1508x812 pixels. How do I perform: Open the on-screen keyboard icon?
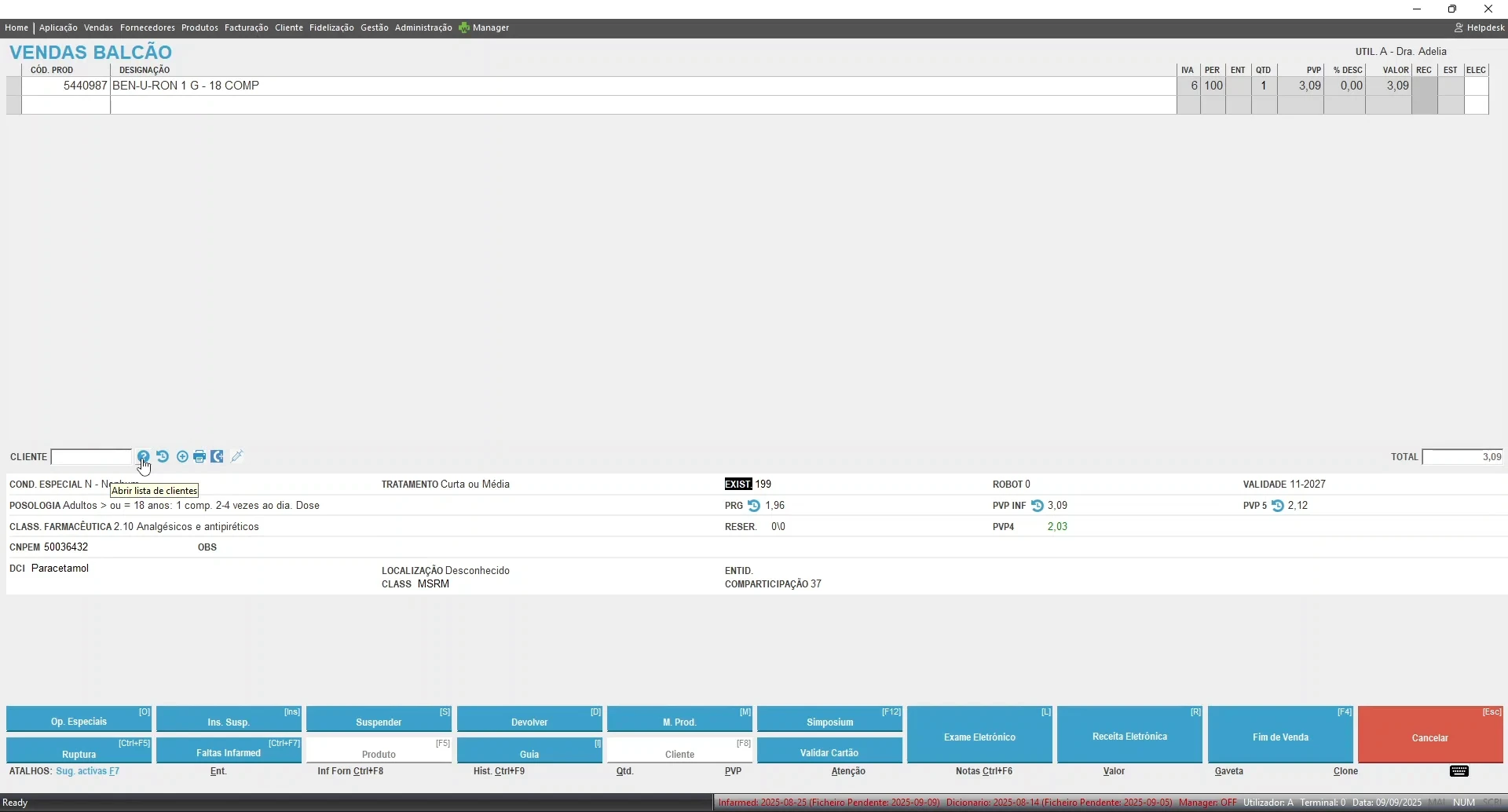click(x=1459, y=771)
